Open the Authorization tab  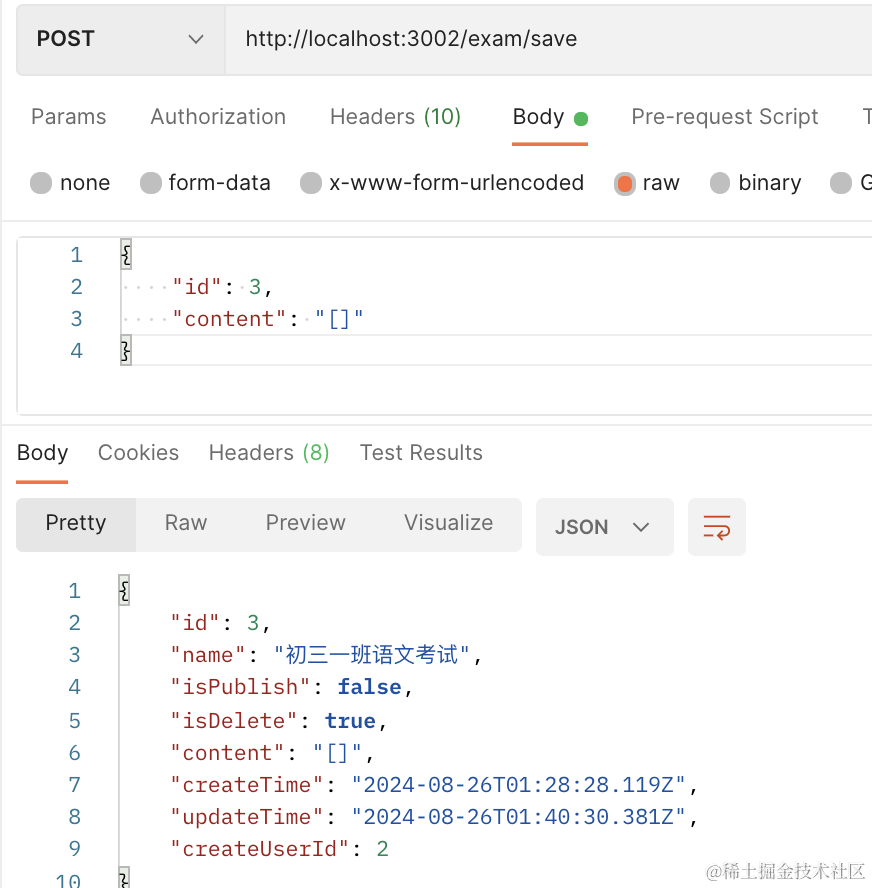(x=218, y=117)
